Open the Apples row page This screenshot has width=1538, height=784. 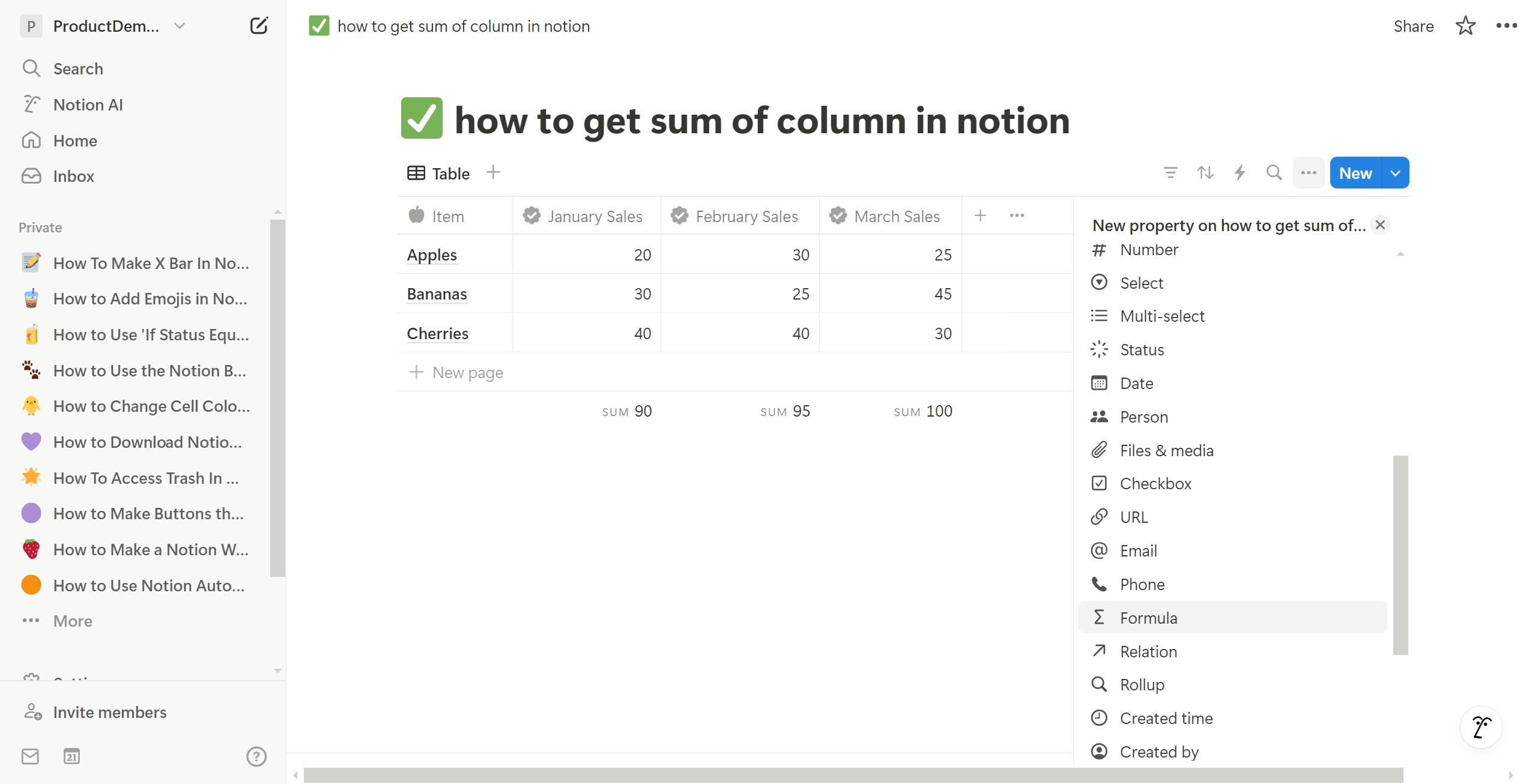click(x=432, y=255)
